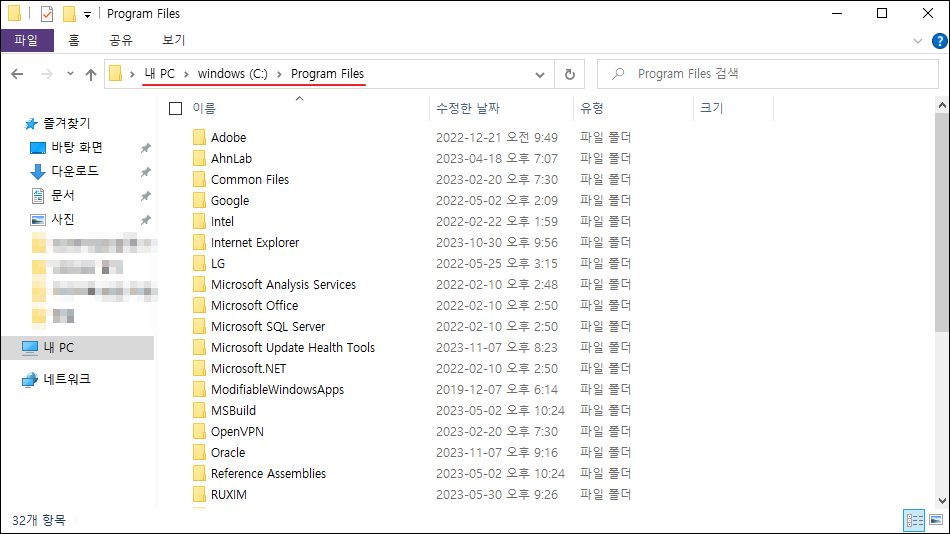Select 즐겨찾기 in navigation pane
Viewport: 950px width, 534px height.
click(x=67, y=123)
